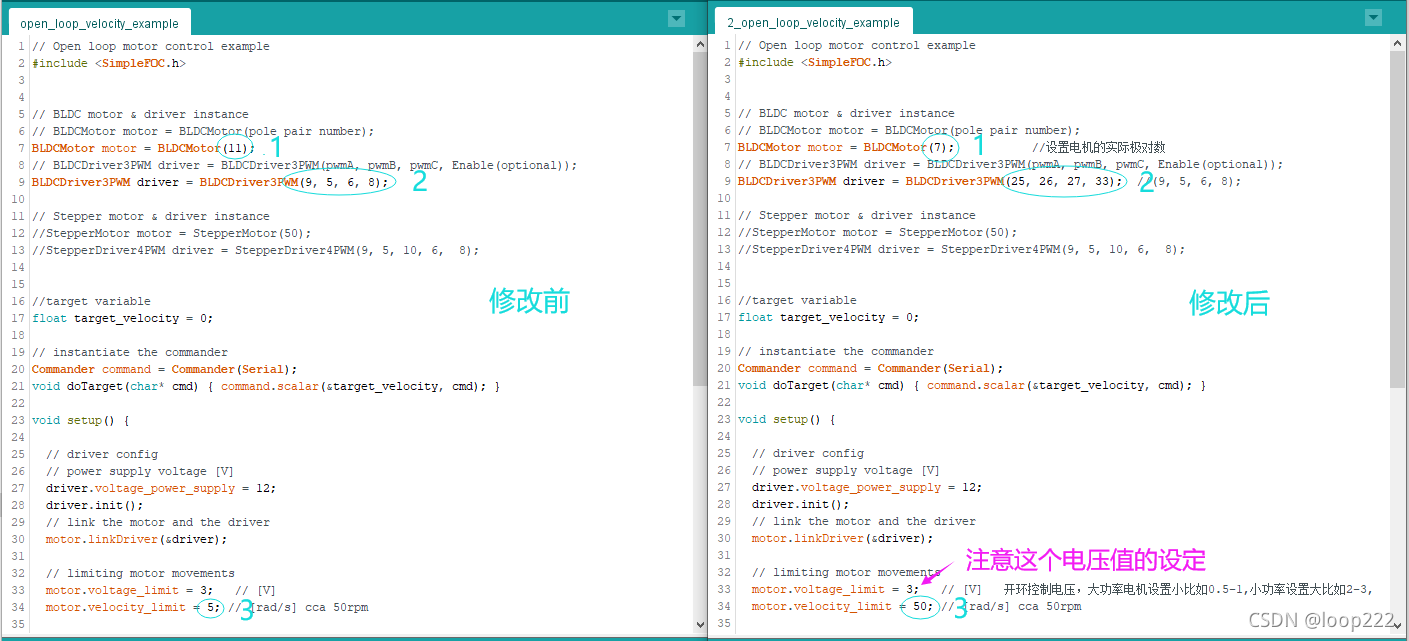The height and width of the screenshot is (641, 1409).
Task: Click '#include <SimpleFOC.h>' in the open_loop_velocity_example editor
Action: click(109, 63)
